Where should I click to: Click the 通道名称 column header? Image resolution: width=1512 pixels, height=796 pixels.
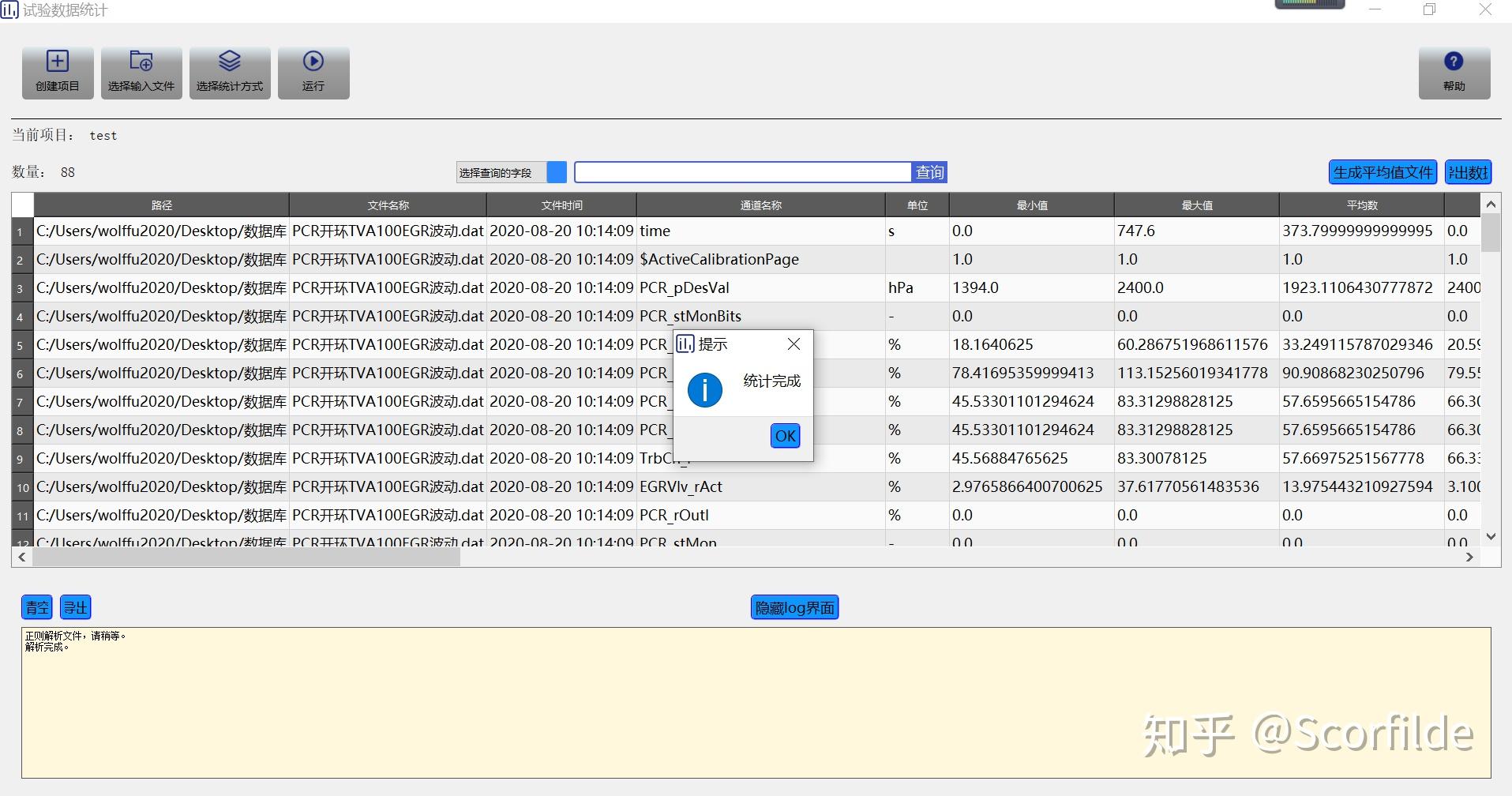[x=761, y=205]
